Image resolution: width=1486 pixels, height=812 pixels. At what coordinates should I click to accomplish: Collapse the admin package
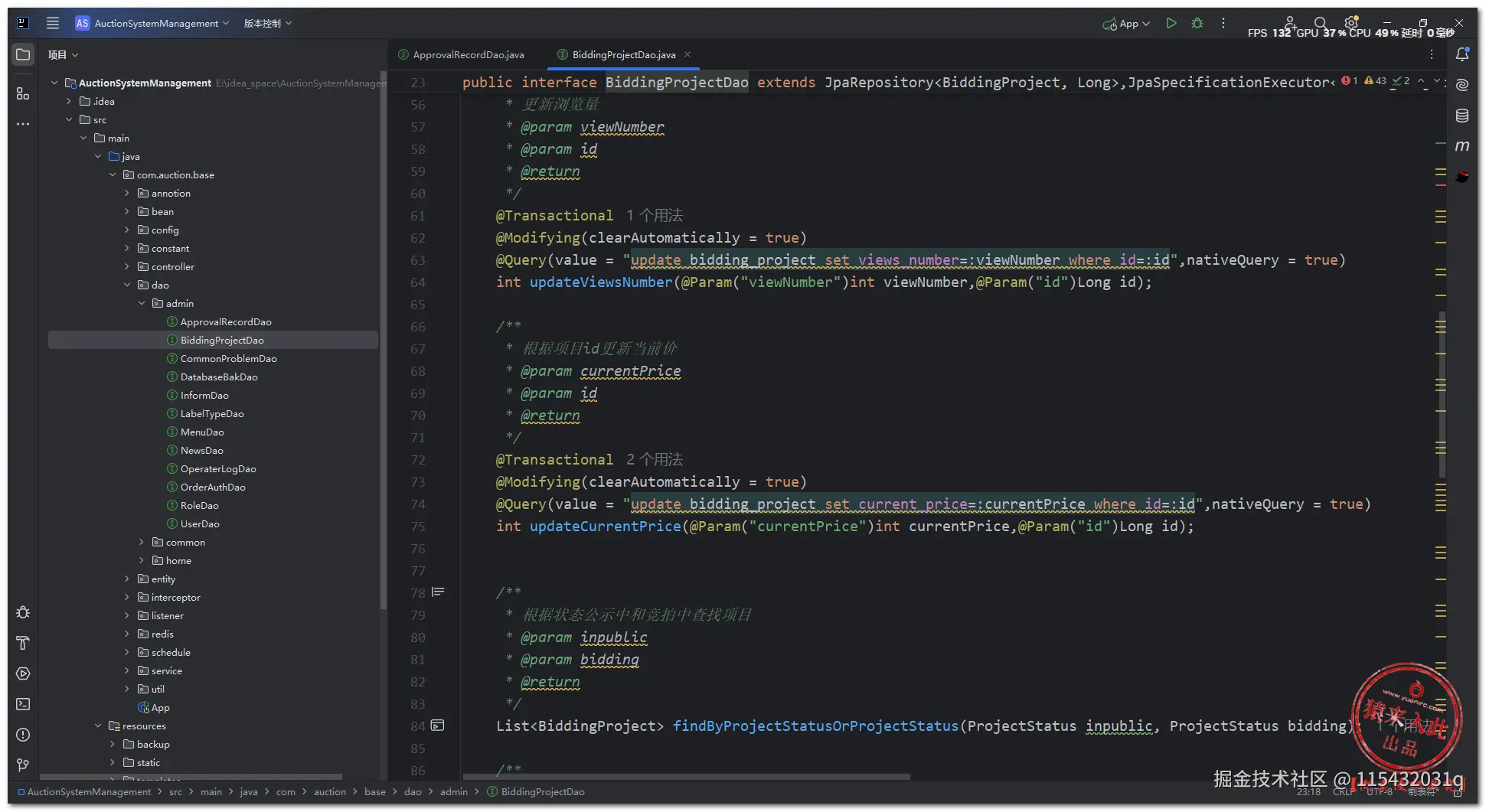[142, 303]
